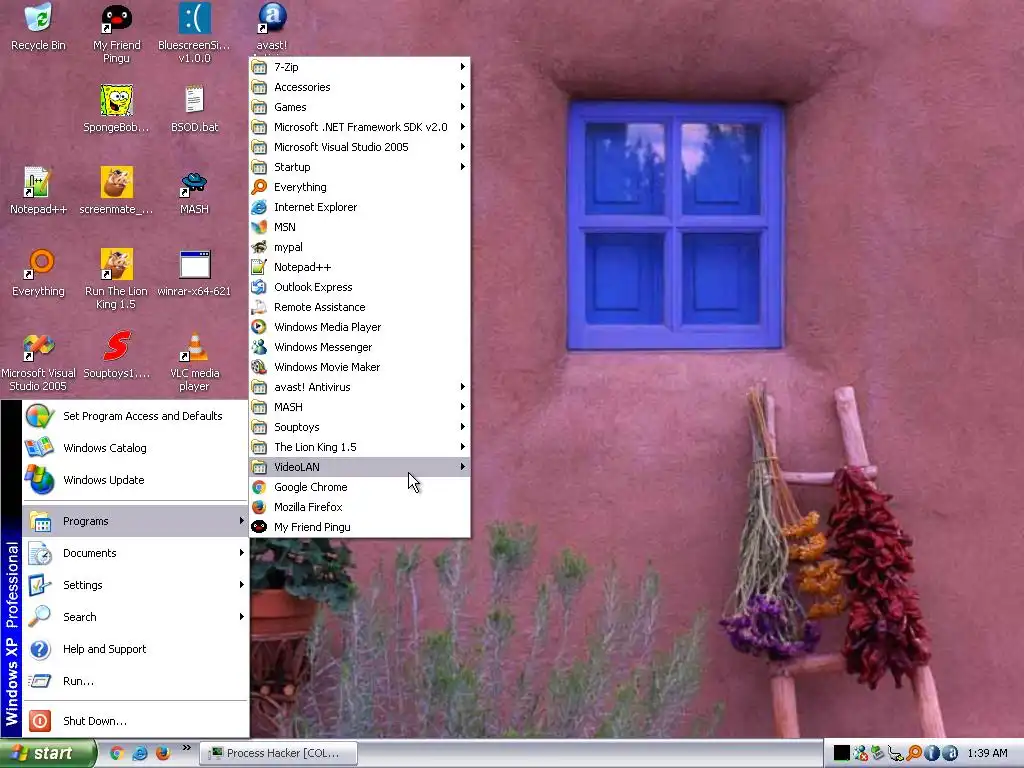Click Shut Down... in Start menu
This screenshot has width=1024, height=768.
click(135, 721)
